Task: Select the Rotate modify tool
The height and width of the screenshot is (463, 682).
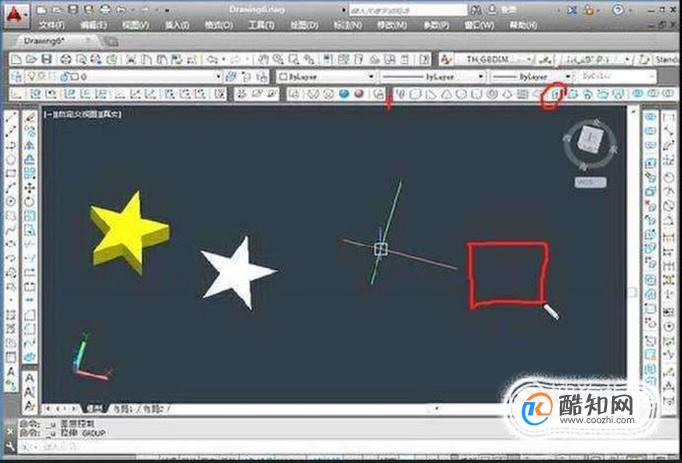Action: click(x=30, y=201)
